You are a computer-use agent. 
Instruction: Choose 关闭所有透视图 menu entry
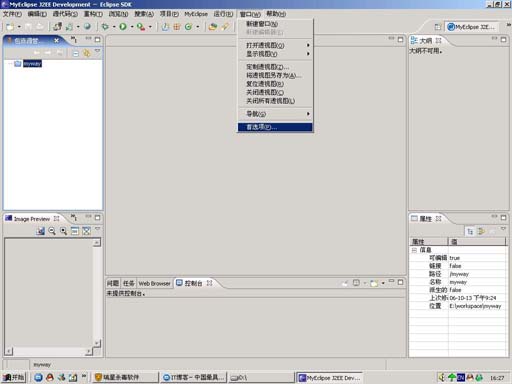coord(275,101)
